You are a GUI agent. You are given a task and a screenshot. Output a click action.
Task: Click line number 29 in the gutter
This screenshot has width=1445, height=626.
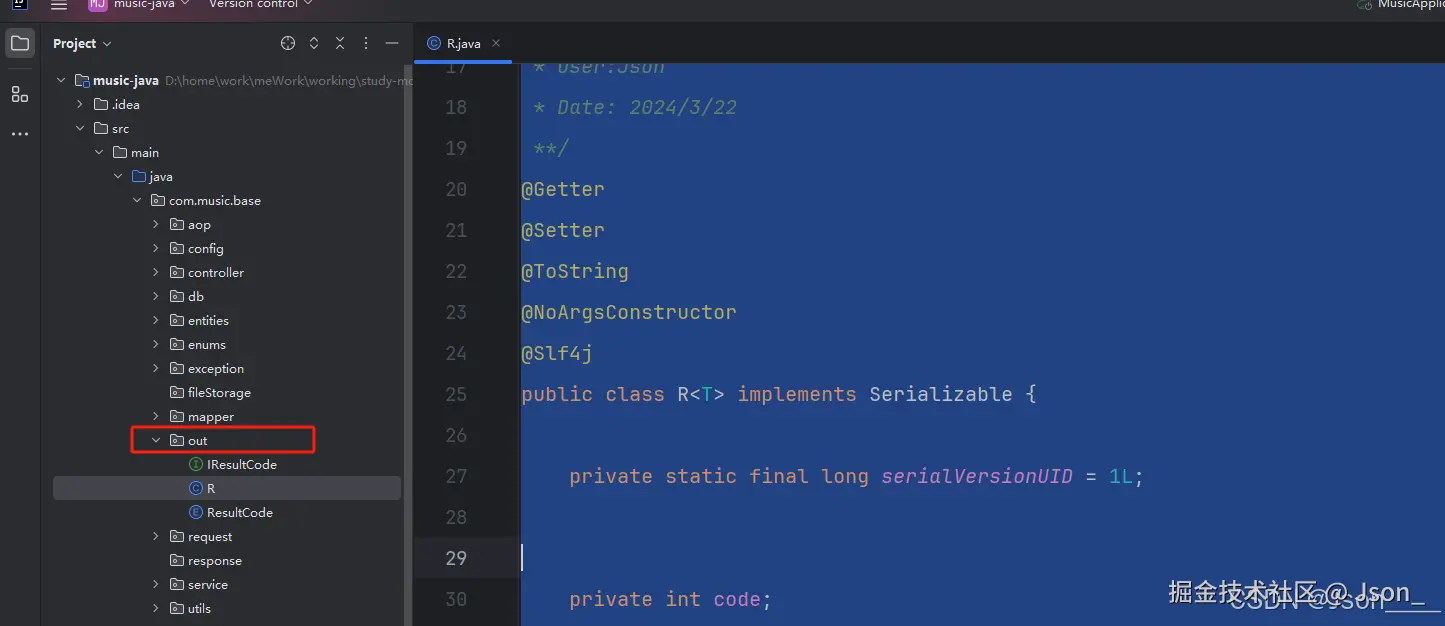click(456, 558)
